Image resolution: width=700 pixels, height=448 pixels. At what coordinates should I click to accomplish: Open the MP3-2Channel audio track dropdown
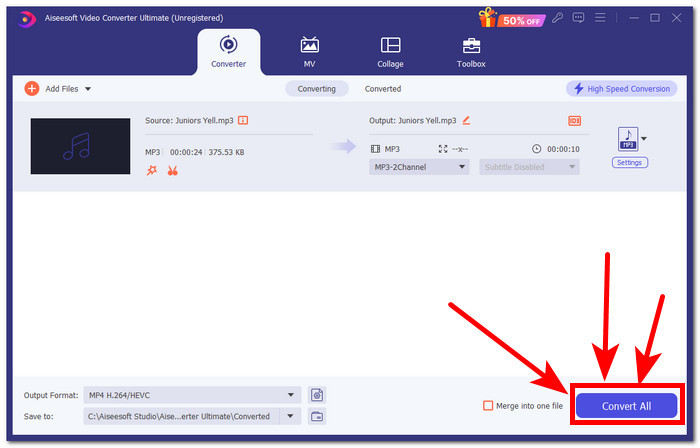click(419, 167)
